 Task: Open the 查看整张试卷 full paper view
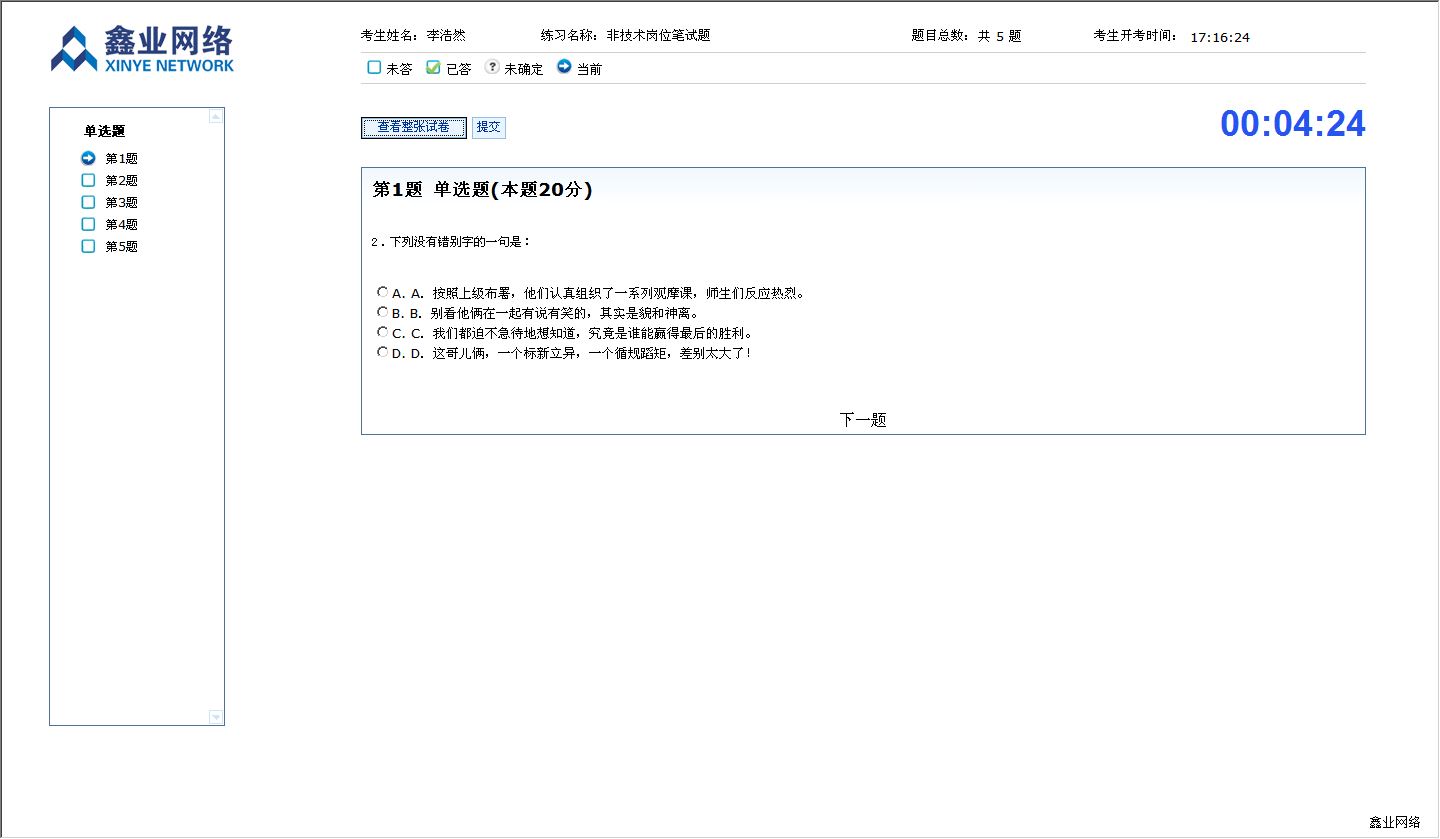[414, 127]
